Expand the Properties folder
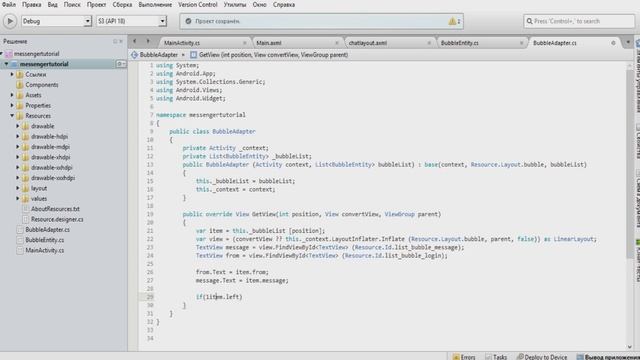 click(x=12, y=105)
